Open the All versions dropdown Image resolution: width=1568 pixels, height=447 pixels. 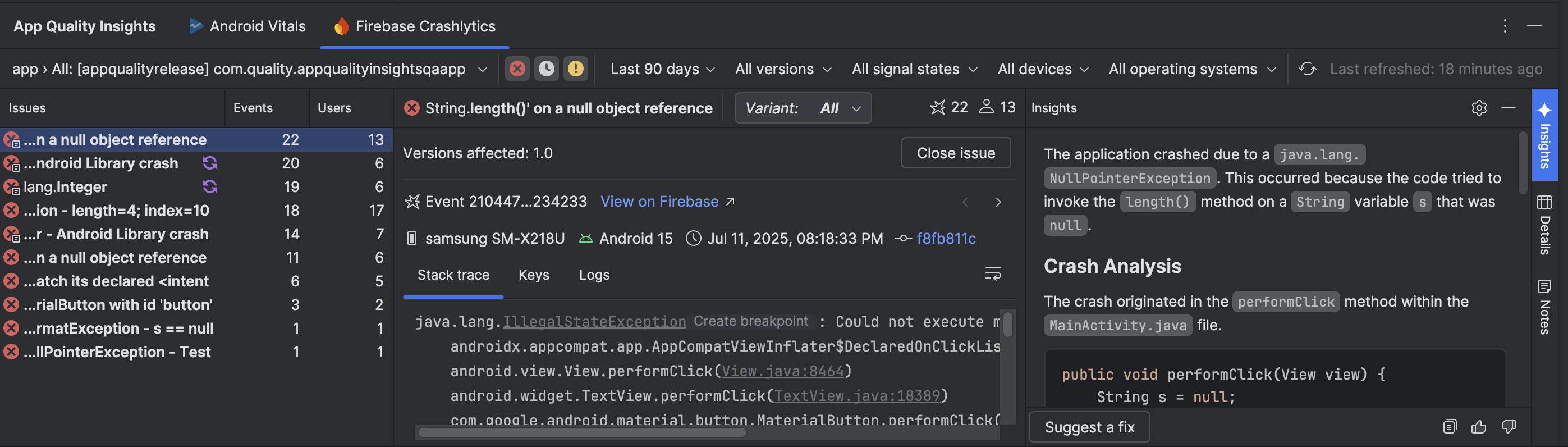pyautogui.click(x=783, y=69)
